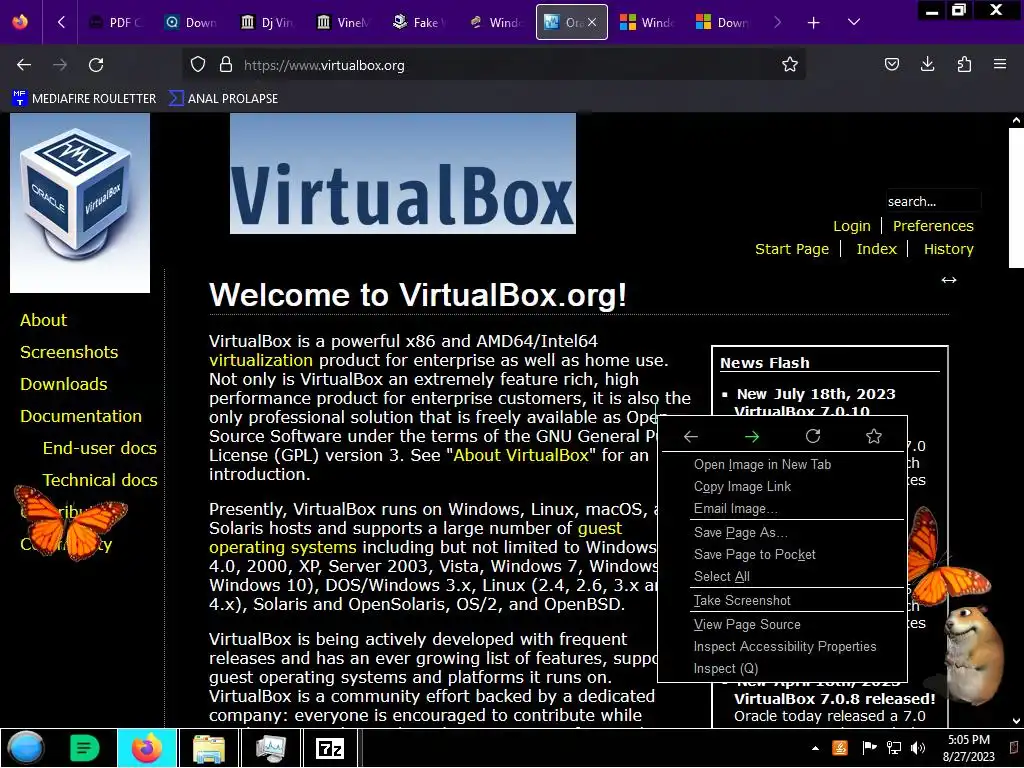Click the virtualbox.org URL address bar

click(496, 65)
